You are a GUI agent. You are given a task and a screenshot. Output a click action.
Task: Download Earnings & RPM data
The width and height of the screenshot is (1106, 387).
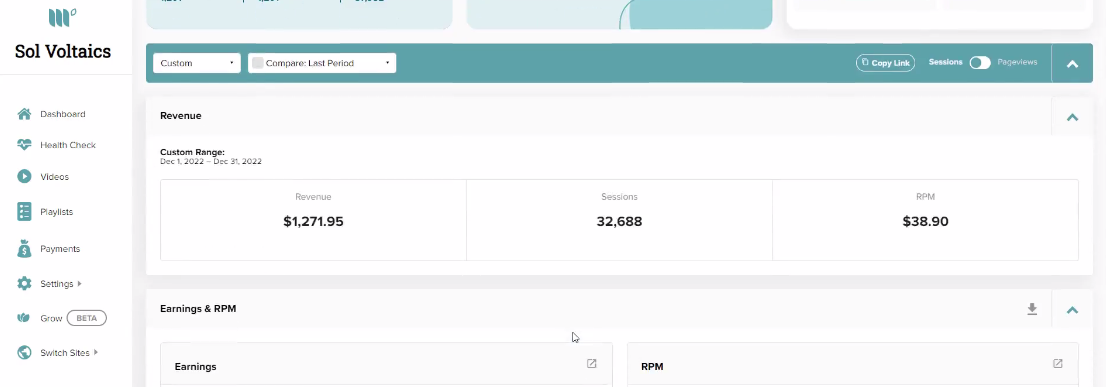pos(1032,309)
